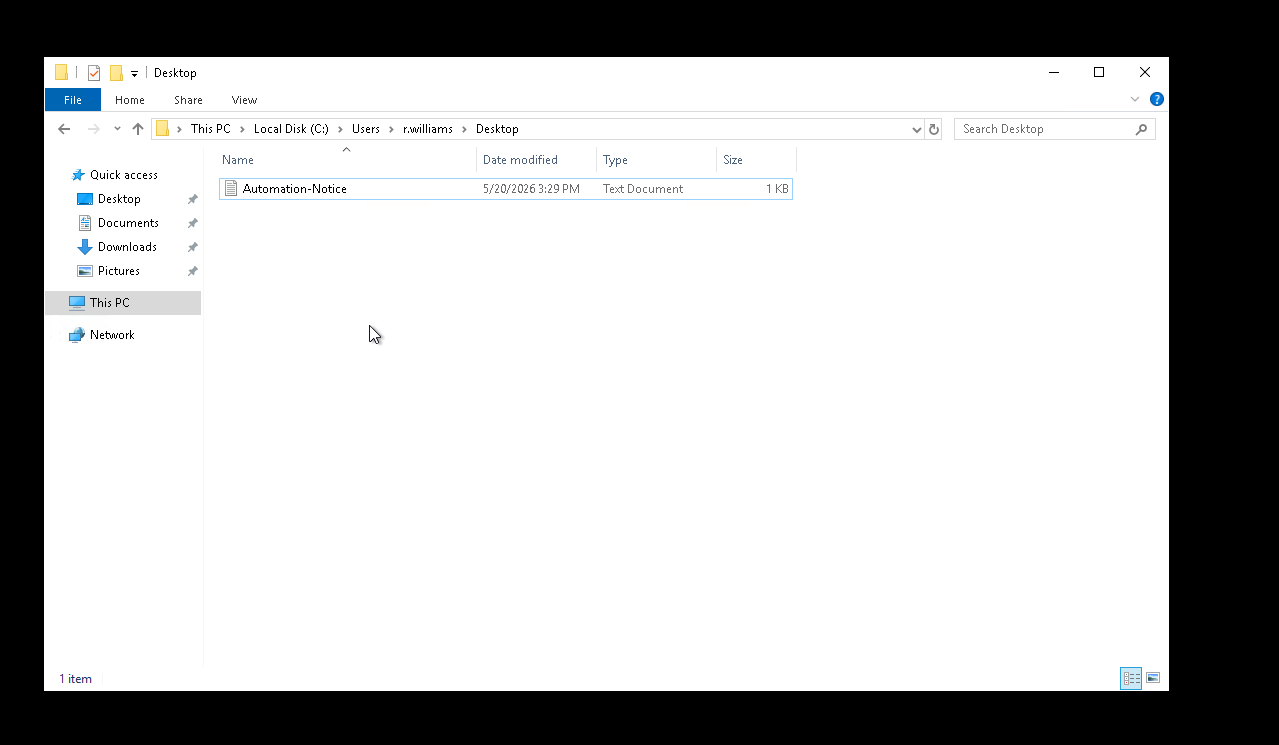
Task: Click the pin icon next to Pictures
Action: (192, 271)
